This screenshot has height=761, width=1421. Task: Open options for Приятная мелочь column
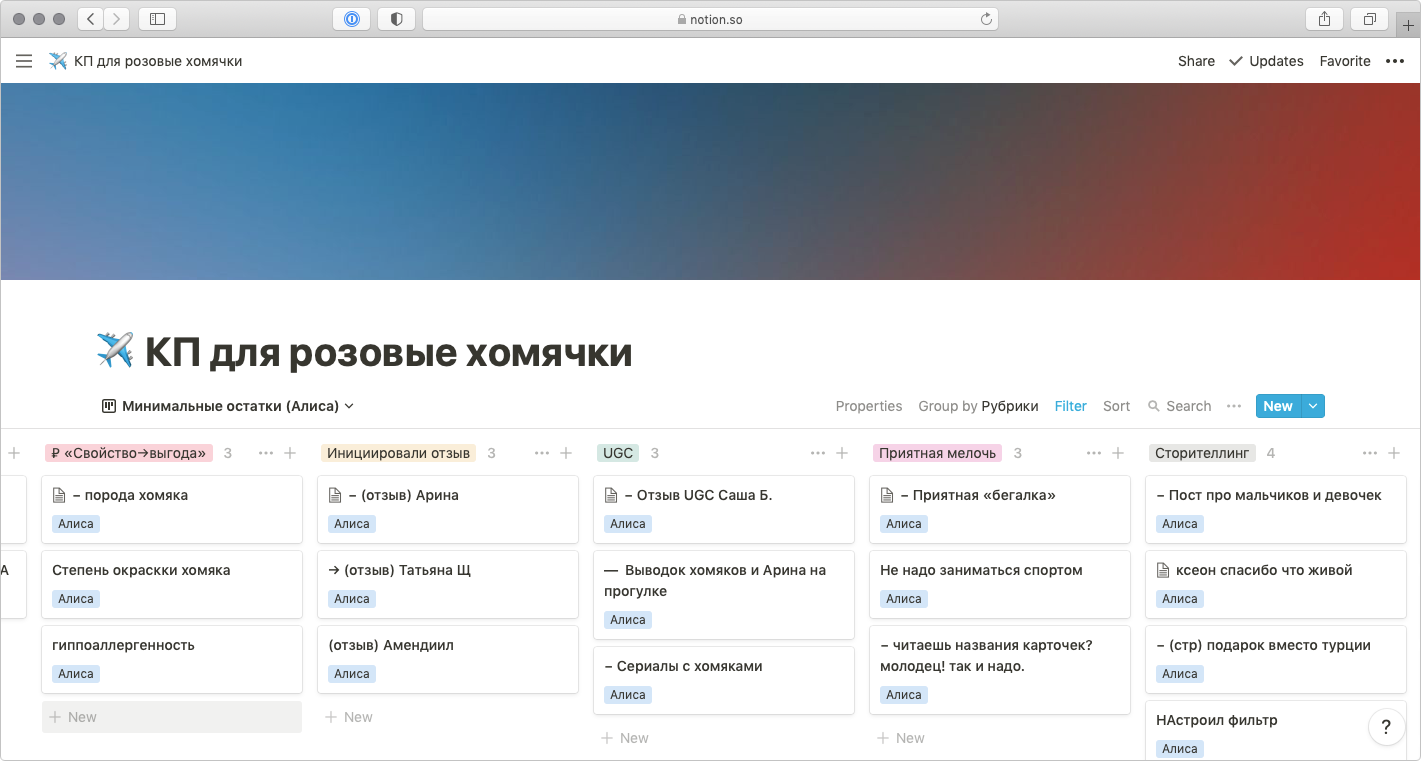pyautogui.click(x=1094, y=453)
